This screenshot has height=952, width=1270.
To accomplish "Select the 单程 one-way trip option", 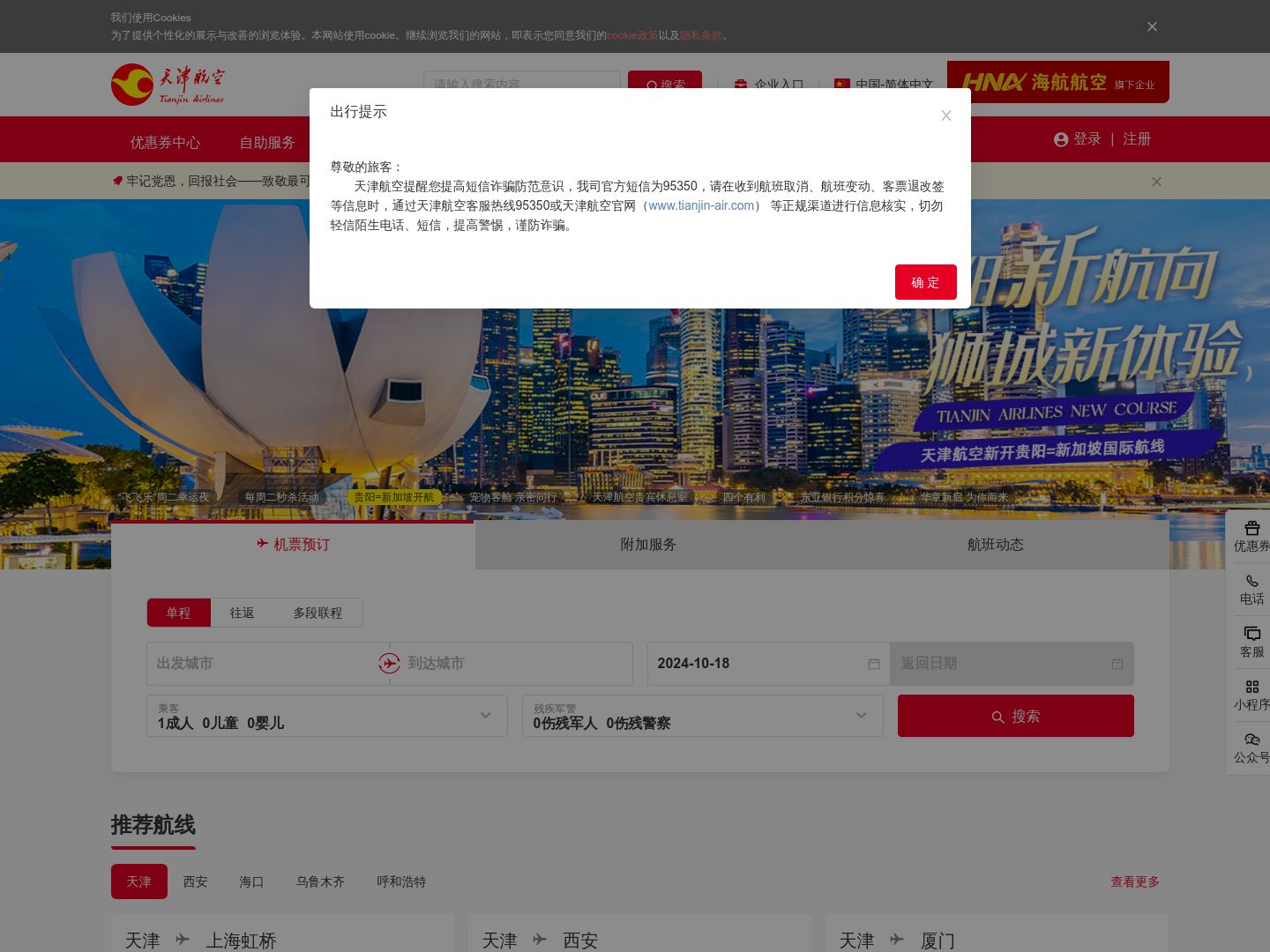I will (x=179, y=613).
